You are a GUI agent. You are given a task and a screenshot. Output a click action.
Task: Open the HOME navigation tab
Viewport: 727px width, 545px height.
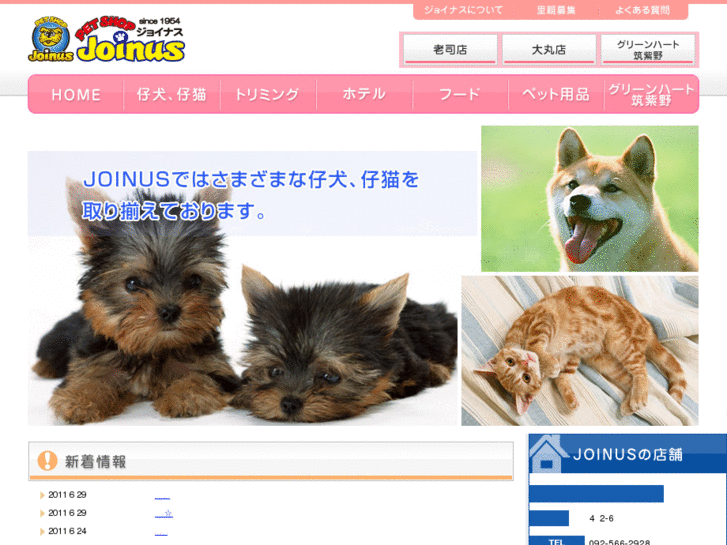click(76, 94)
